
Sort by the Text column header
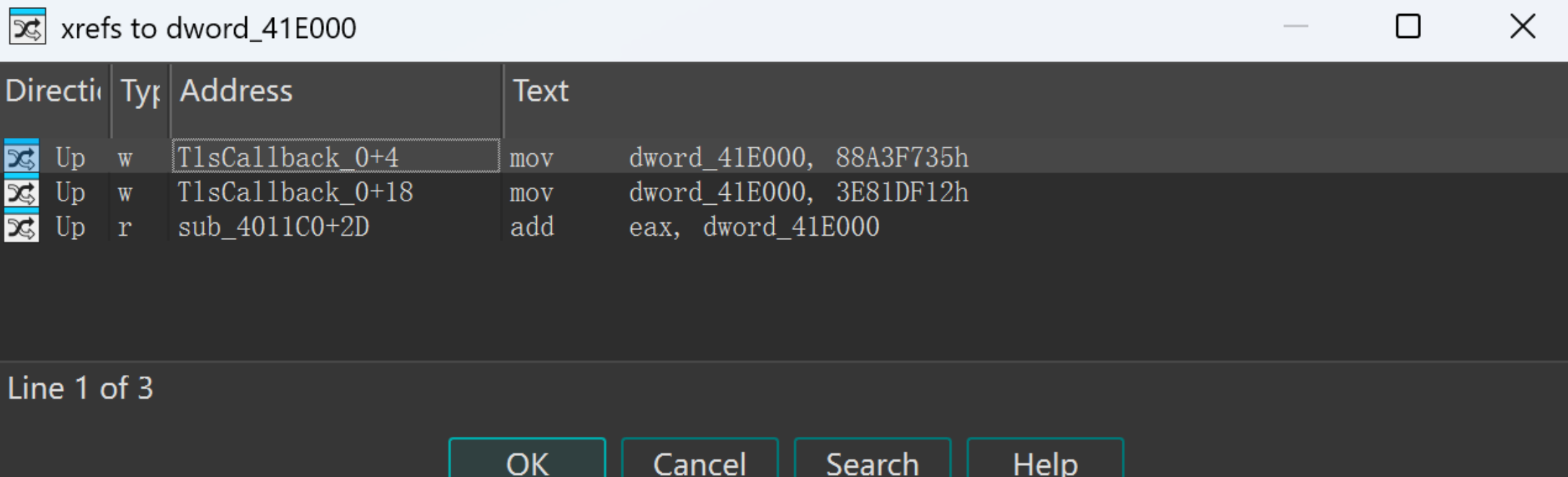coord(540,91)
